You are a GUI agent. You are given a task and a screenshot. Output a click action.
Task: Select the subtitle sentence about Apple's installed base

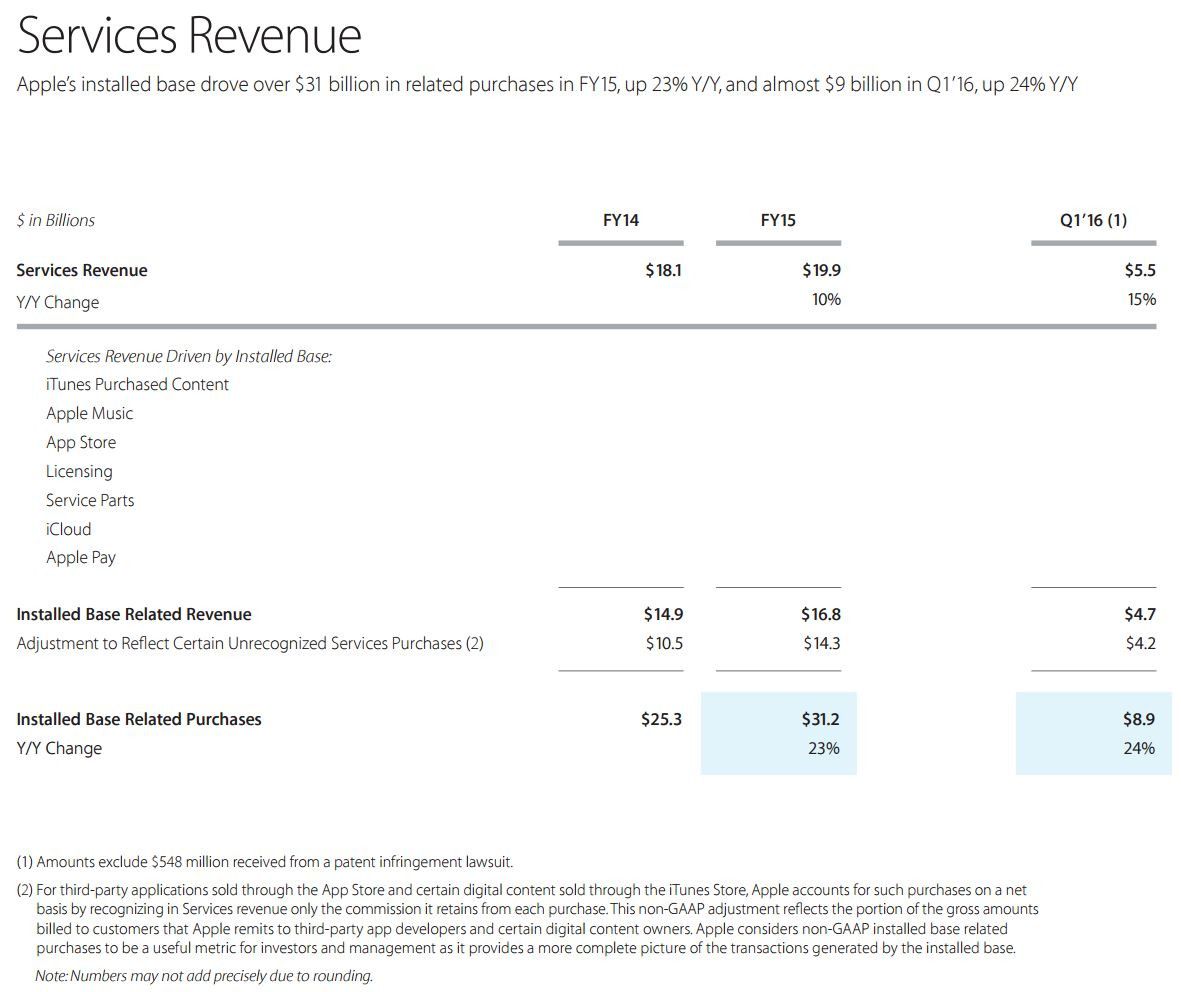coord(547,84)
